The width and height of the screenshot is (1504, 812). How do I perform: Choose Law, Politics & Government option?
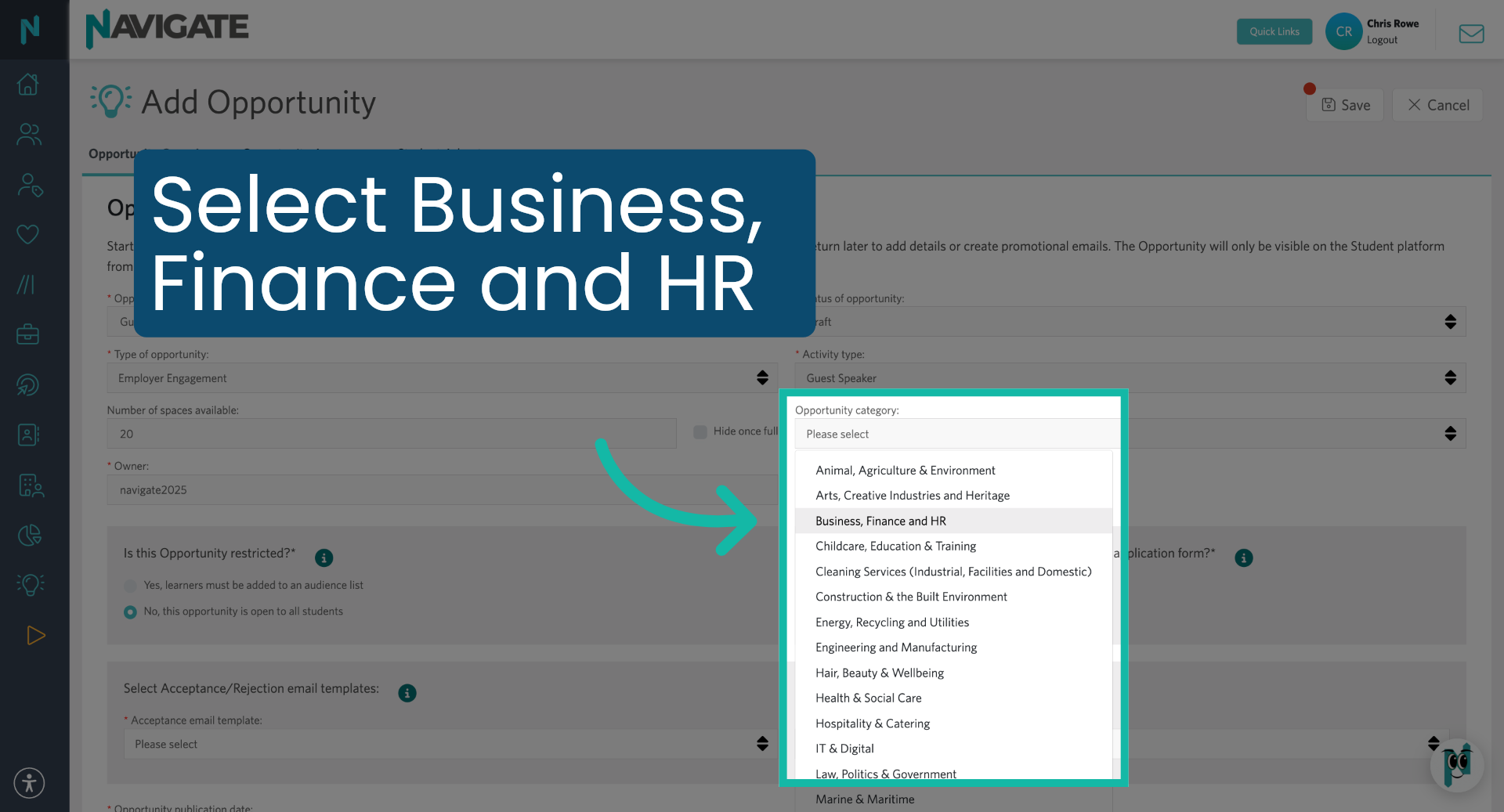(953, 774)
